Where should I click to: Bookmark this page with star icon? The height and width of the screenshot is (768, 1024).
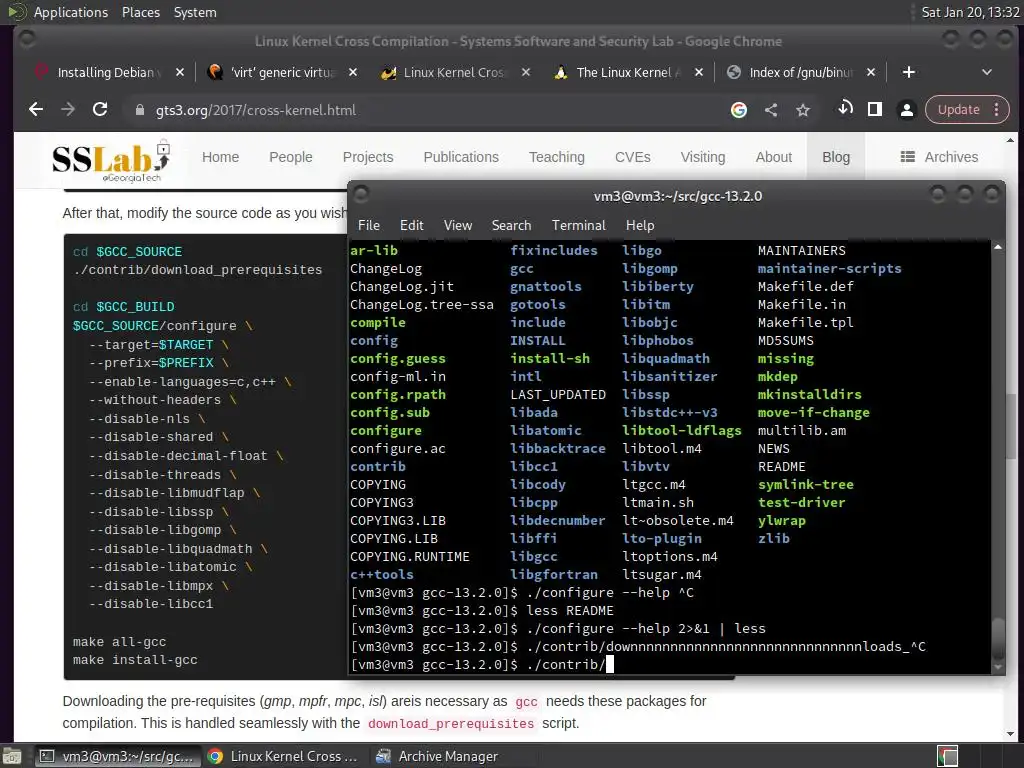tap(803, 110)
